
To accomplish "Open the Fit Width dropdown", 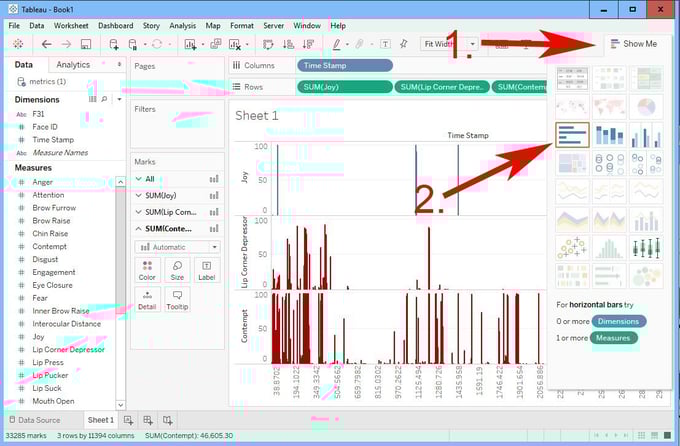I will coord(444,44).
